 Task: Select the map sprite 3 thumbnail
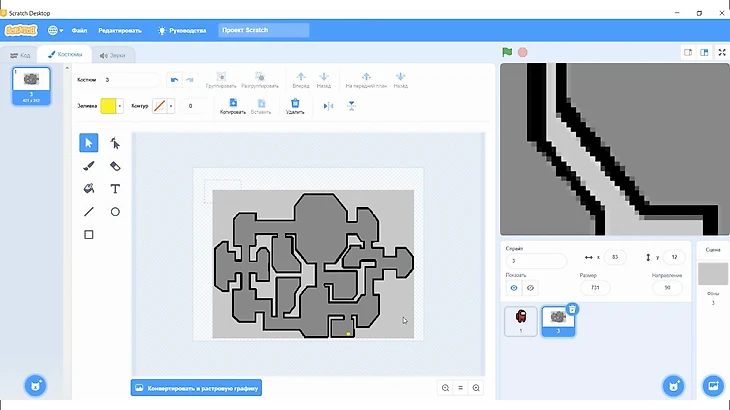point(558,321)
